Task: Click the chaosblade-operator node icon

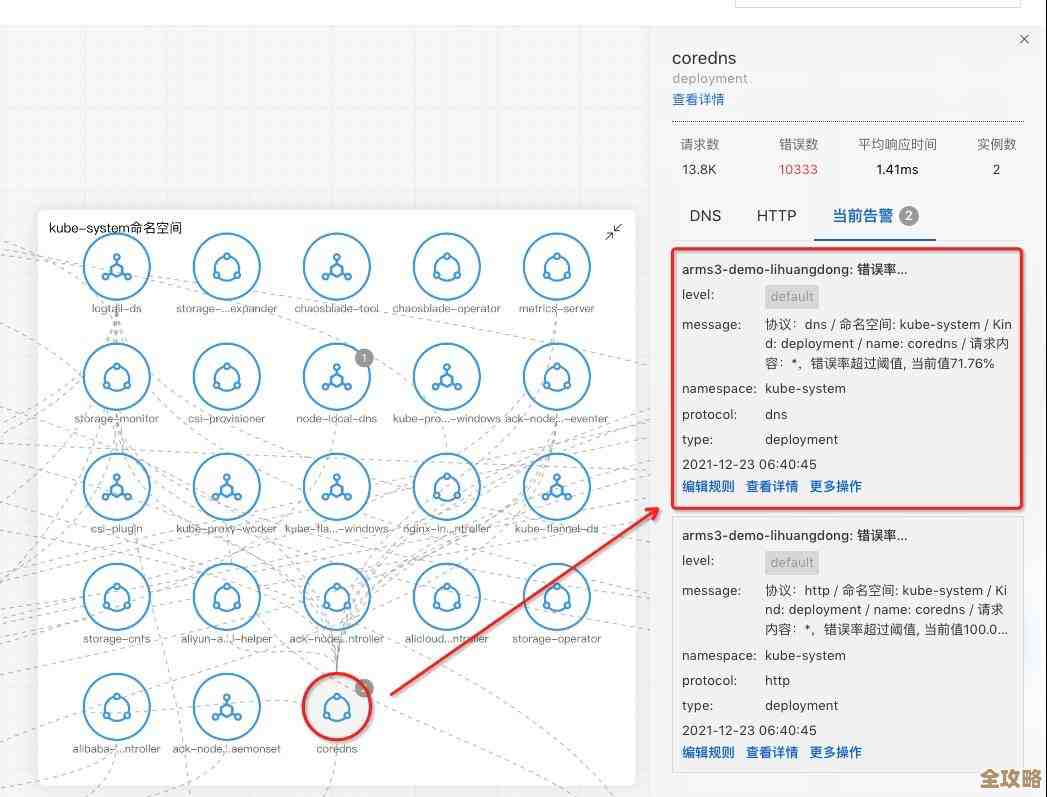Action: pyautogui.click(x=446, y=265)
